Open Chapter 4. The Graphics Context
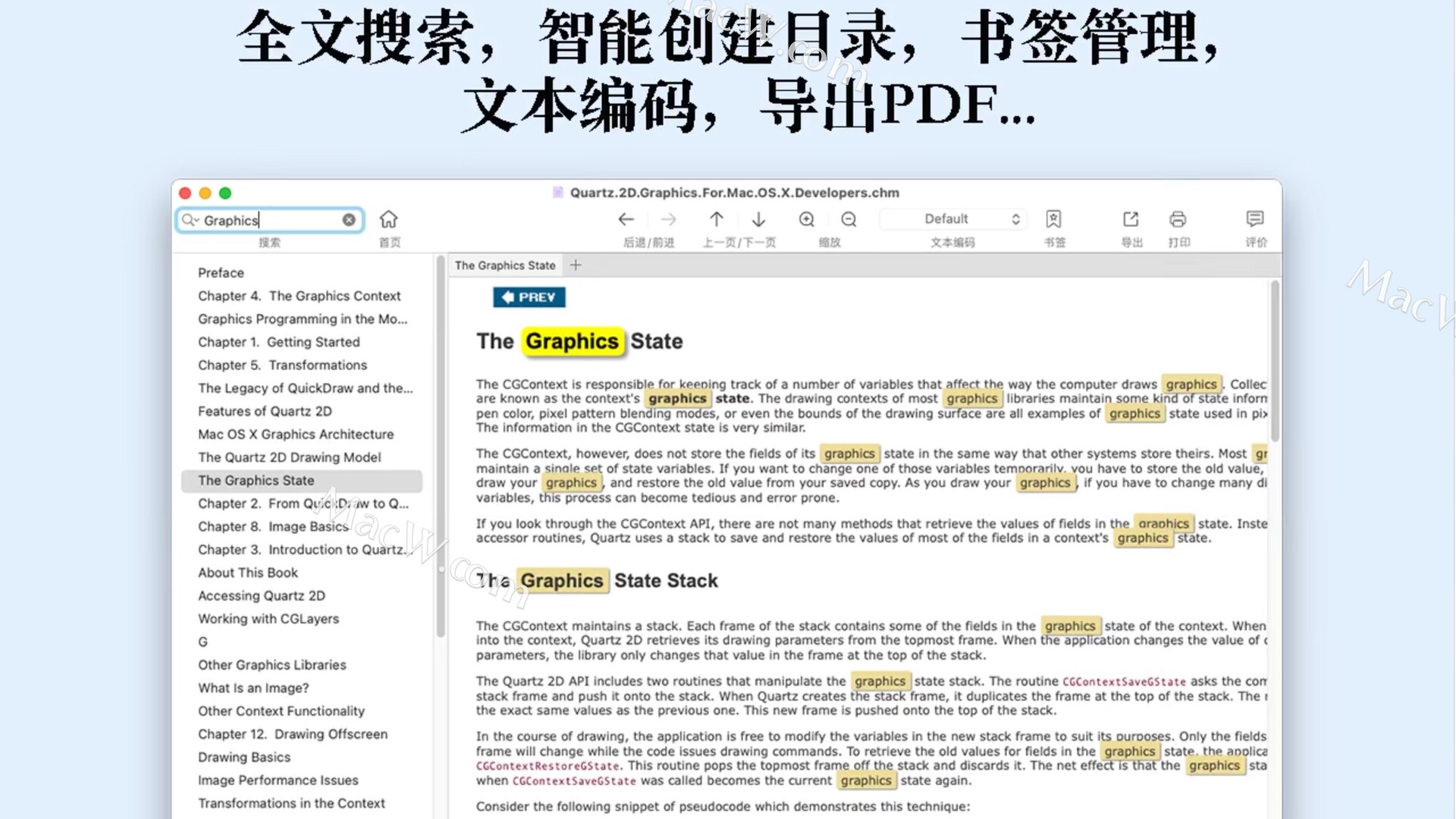This screenshot has height=819, width=1456. (300, 296)
